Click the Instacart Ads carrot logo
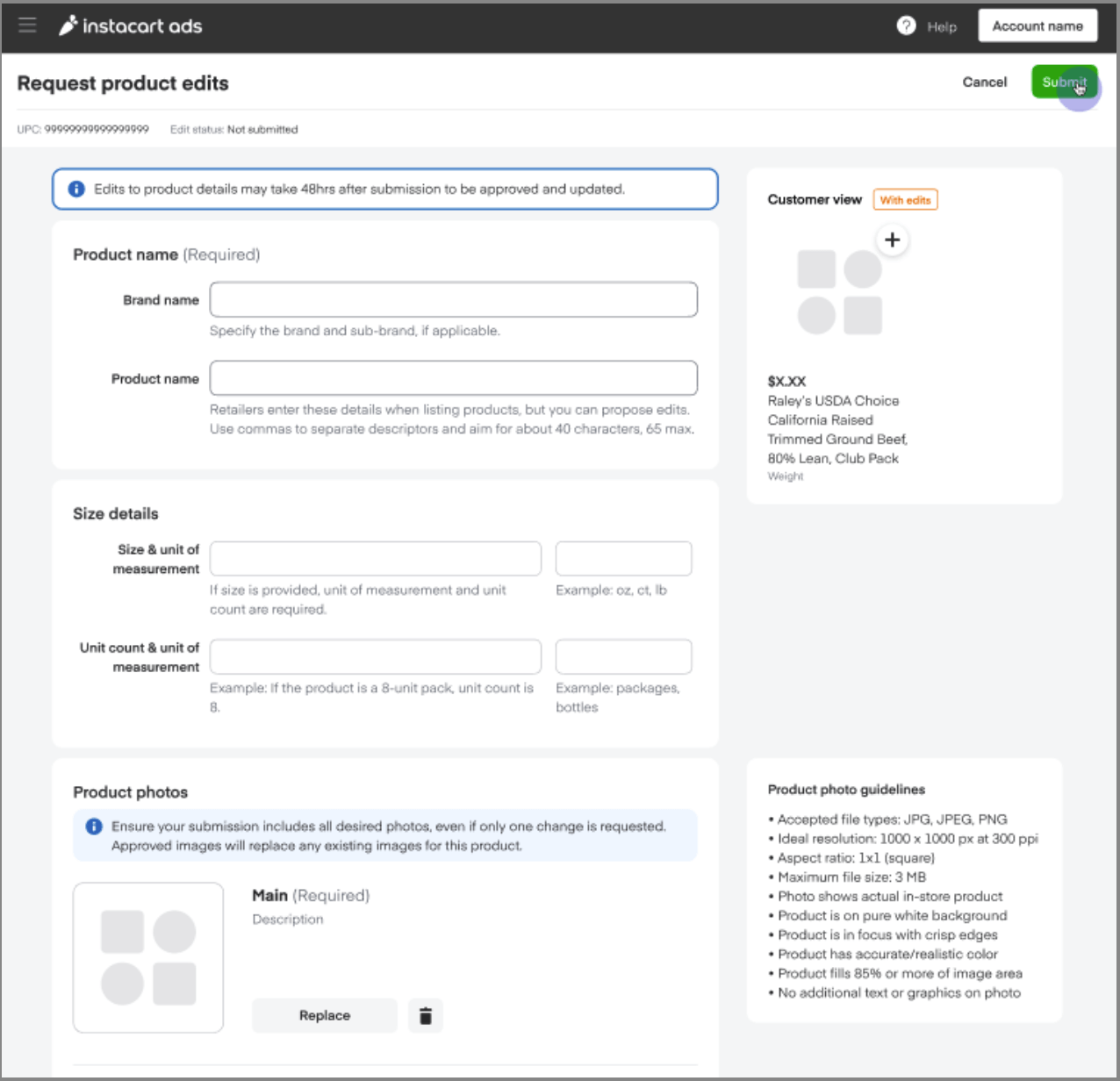The image size is (1120, 1081). click(68, 26)
